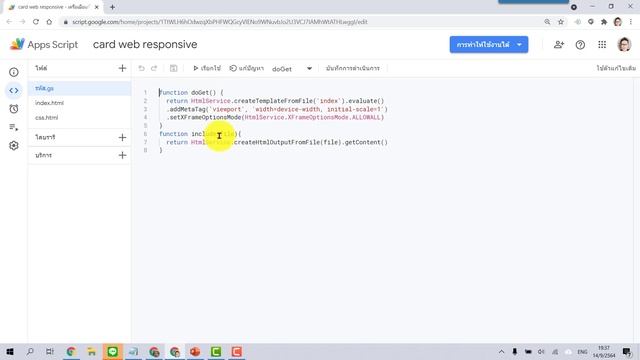Click the Use legacy editor link
640x360 pixels.
(x=616, y=68)
